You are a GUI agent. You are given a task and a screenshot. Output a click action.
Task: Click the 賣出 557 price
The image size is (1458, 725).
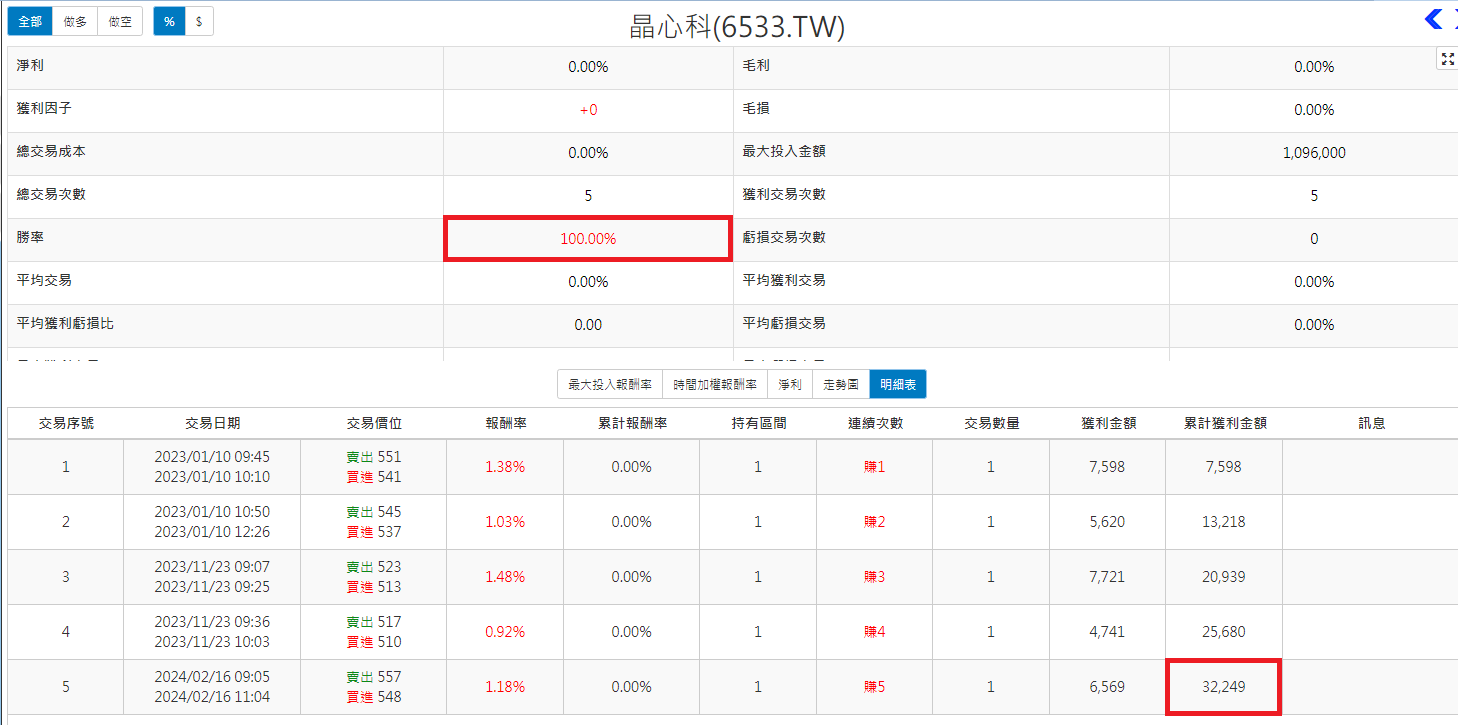click(x=374, y=676)
